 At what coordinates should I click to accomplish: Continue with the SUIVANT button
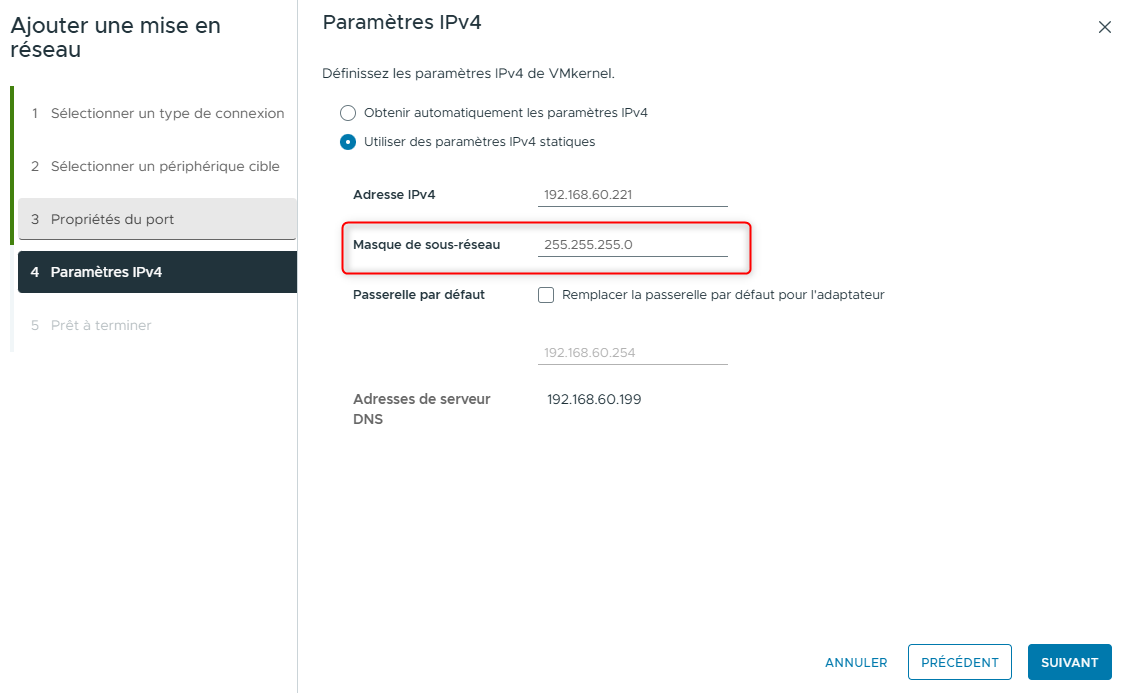tap(1069, 662)
